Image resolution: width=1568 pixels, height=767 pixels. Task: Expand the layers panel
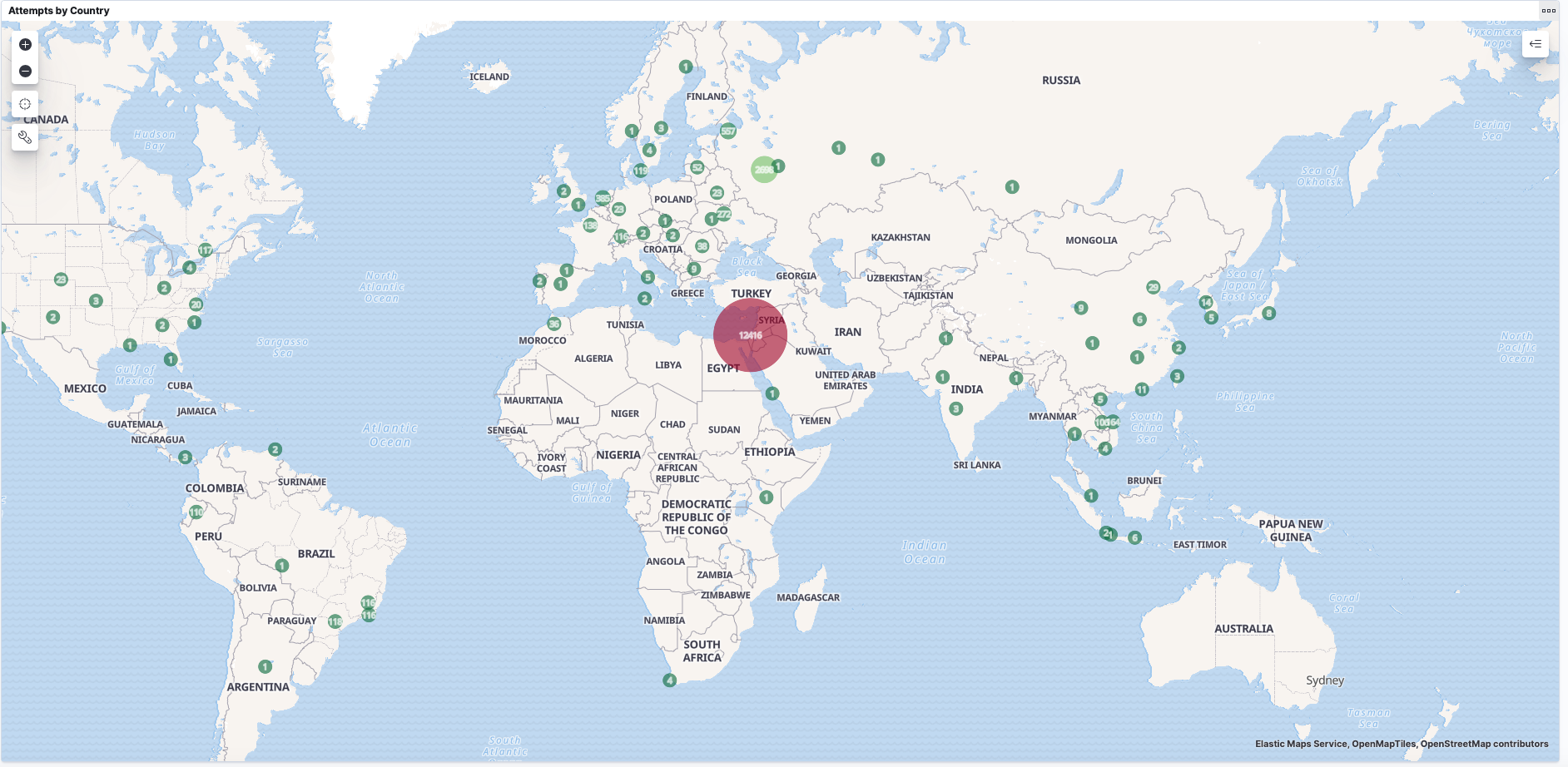[x=1536, y=44]
